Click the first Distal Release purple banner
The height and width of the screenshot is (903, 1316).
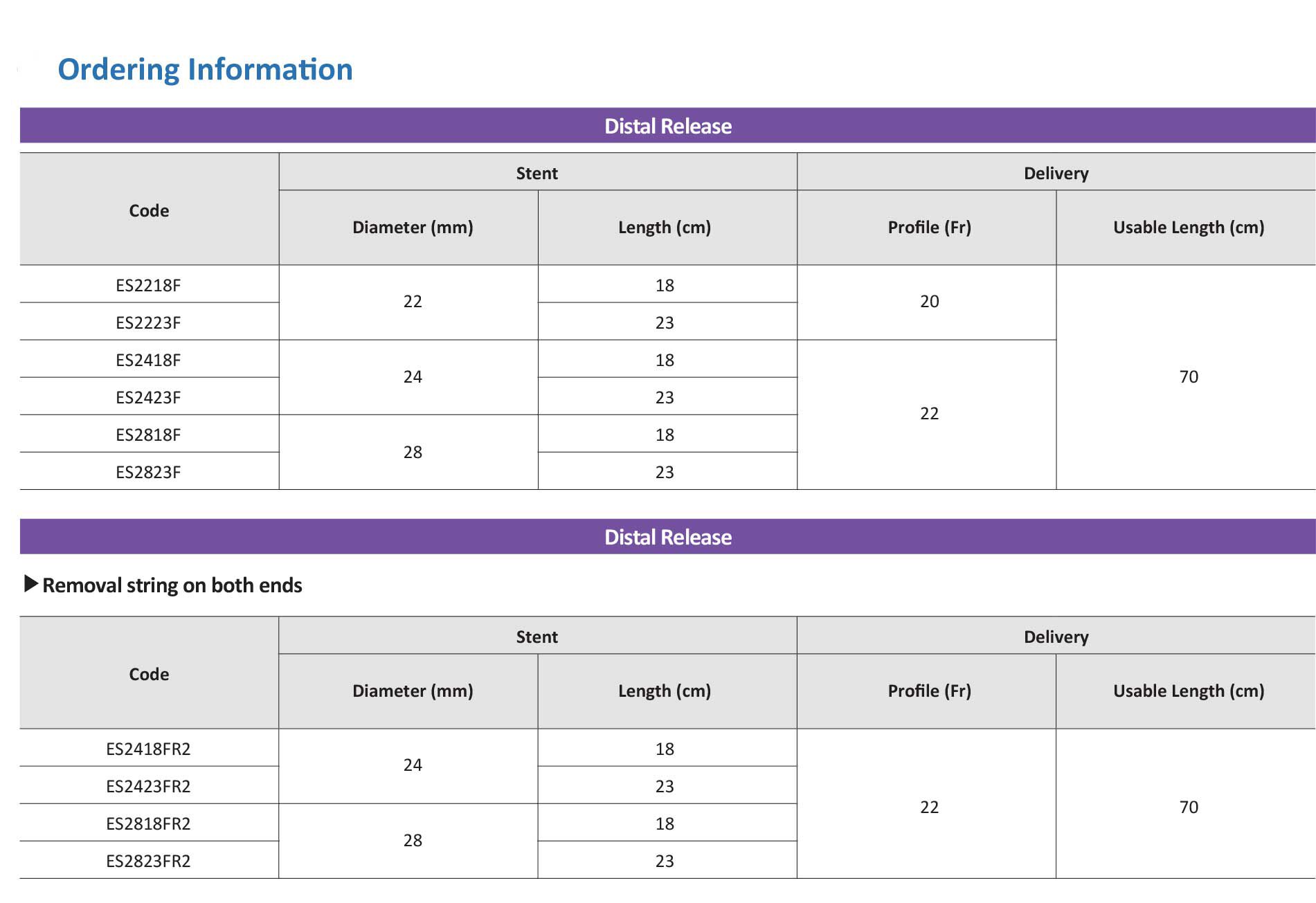coord(667,126)
